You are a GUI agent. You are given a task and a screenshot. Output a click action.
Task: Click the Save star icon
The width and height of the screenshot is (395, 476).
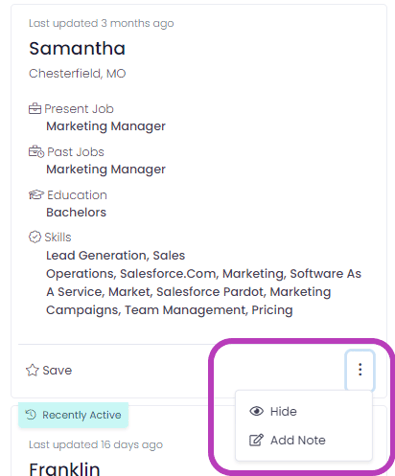(32, 370)
